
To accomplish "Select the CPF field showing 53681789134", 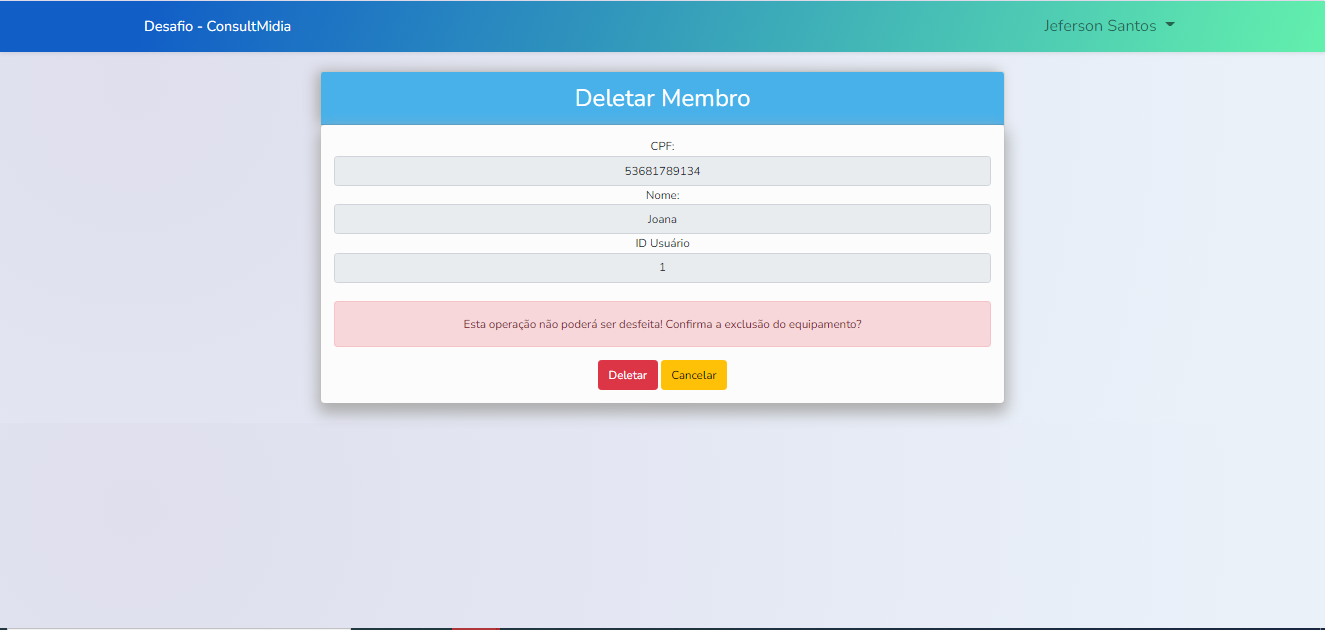I will [x=662, y=171].
